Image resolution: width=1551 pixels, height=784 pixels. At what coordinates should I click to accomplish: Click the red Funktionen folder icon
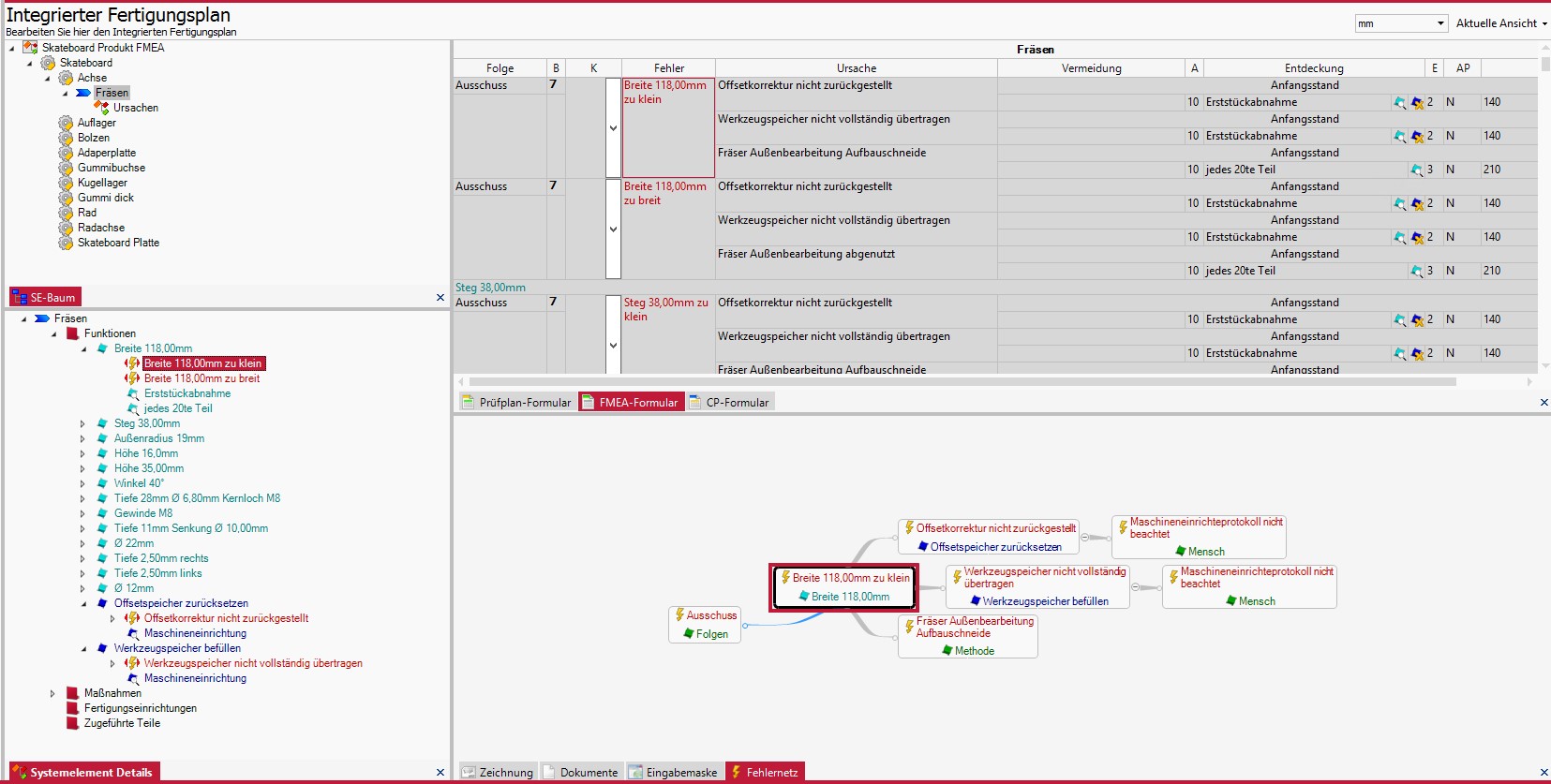pyautogui.click(x=72, y=333)
